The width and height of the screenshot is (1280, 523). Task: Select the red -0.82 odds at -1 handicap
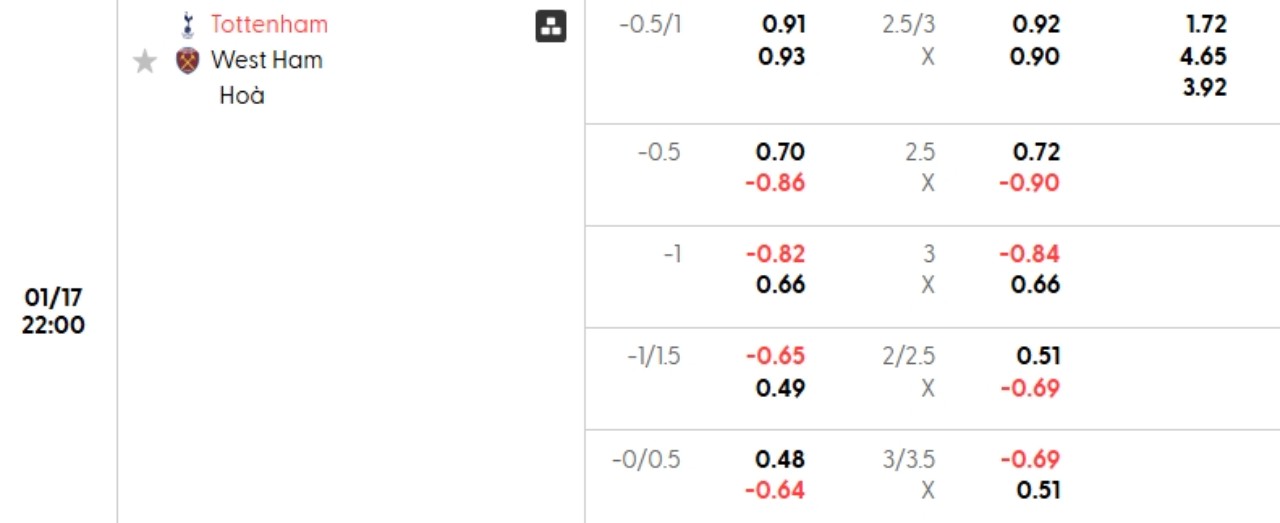(775, 254)
